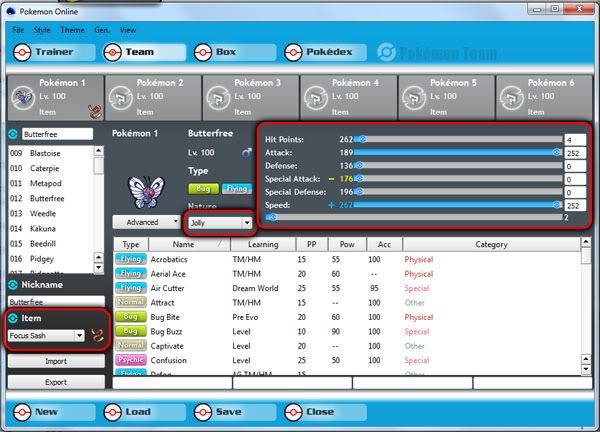Click the Category column header in the moves table
Image resolution: width=600 pixels, height=432 pixels.
[x=491, y=244]
